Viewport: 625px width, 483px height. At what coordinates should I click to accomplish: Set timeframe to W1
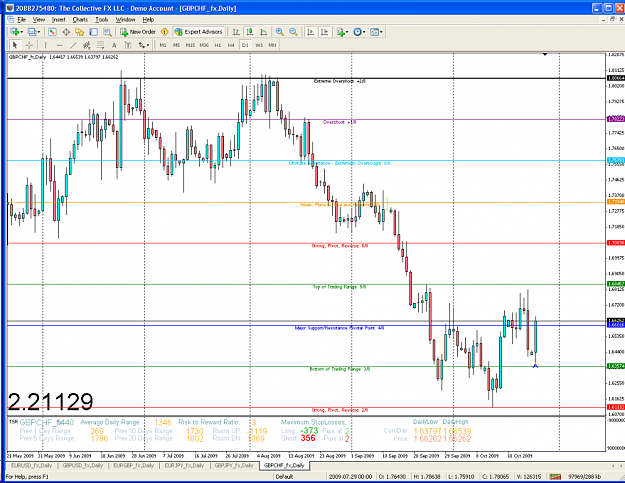click(x=259, y=45)
